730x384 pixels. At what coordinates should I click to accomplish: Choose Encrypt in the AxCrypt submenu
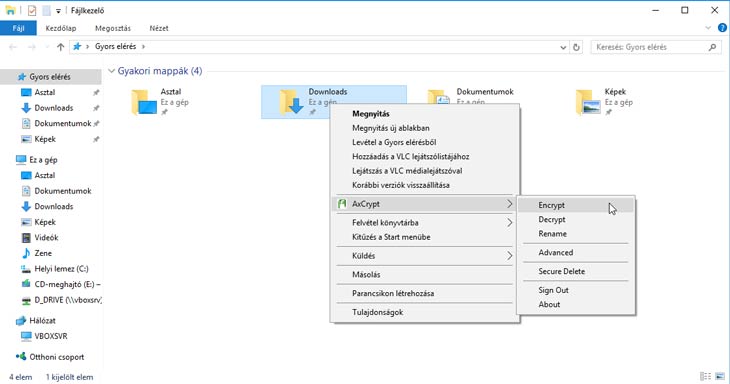point(576,205)
